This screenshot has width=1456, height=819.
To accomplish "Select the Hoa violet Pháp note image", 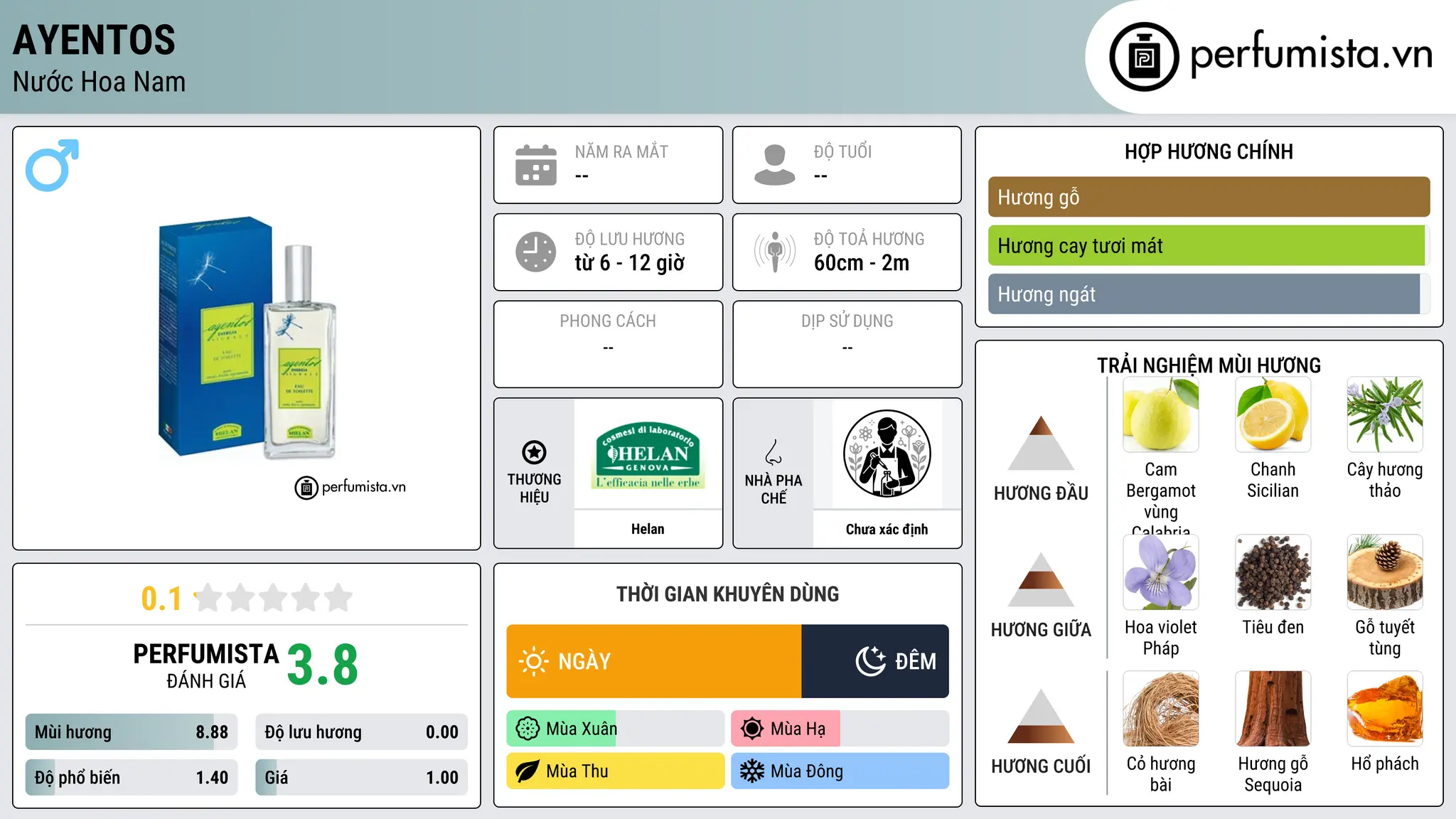I will (1161, 572).
